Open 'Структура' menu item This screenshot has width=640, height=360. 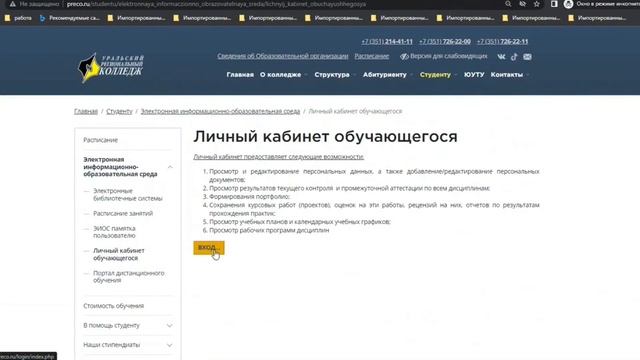(332, 75)
